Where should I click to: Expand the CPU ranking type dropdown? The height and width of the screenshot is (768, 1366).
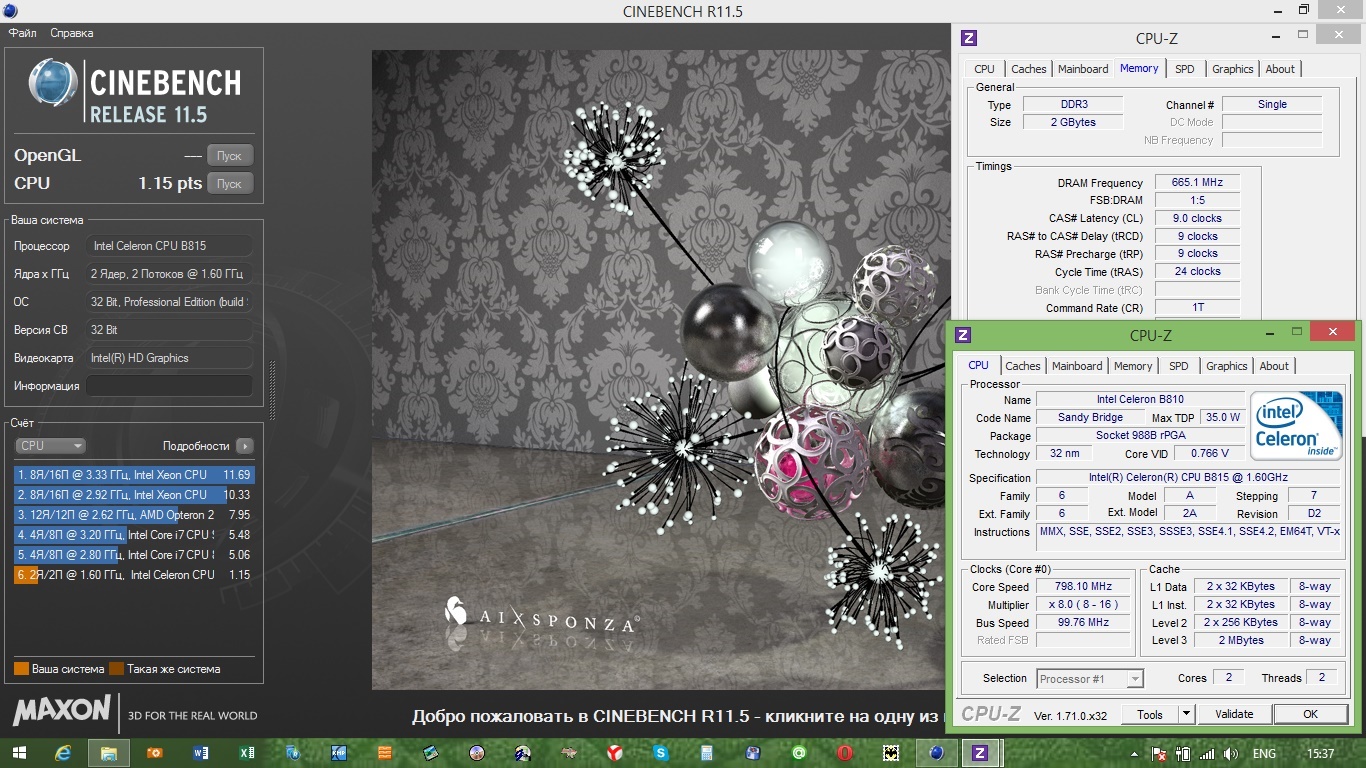click(50, 446)
